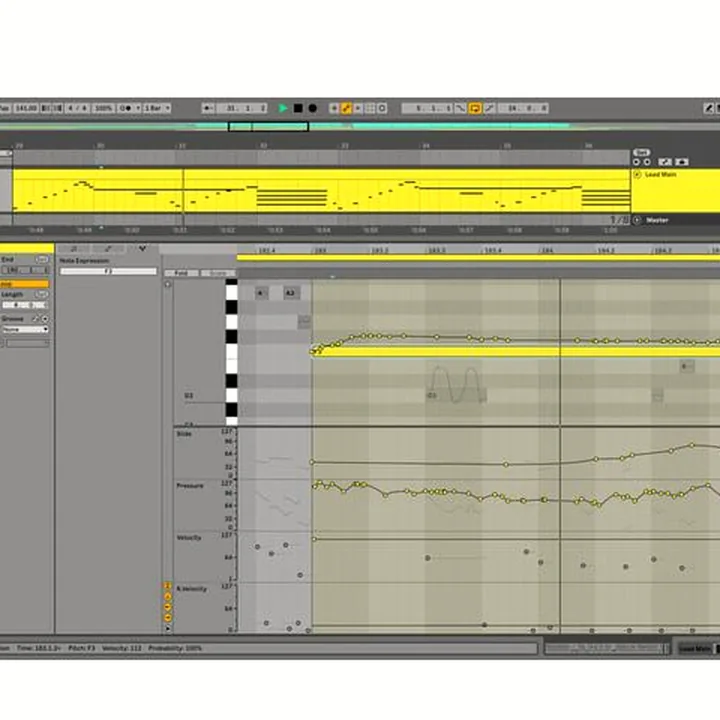
Task: Click the selected yellow F3 note bar
Action: point(515,352)
